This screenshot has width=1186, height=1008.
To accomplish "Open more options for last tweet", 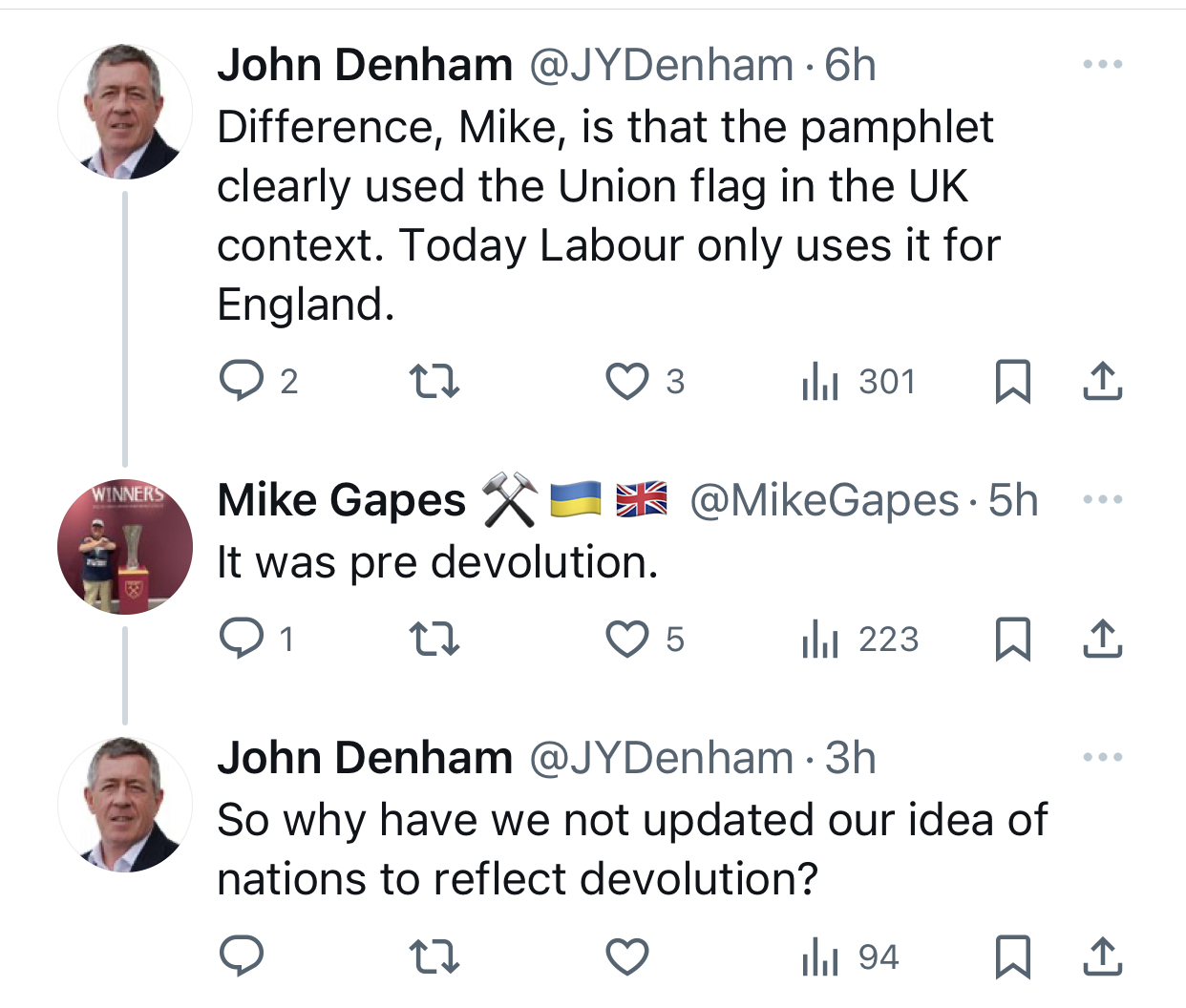I will coord(1102,758).
